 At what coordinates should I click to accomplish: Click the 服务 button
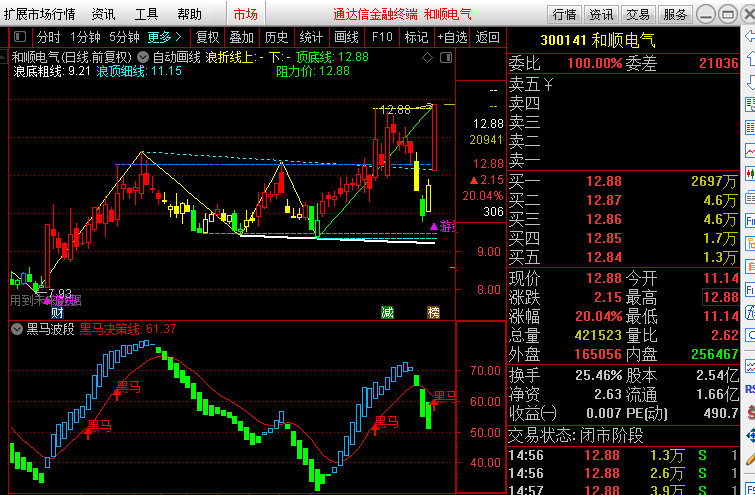675,14
